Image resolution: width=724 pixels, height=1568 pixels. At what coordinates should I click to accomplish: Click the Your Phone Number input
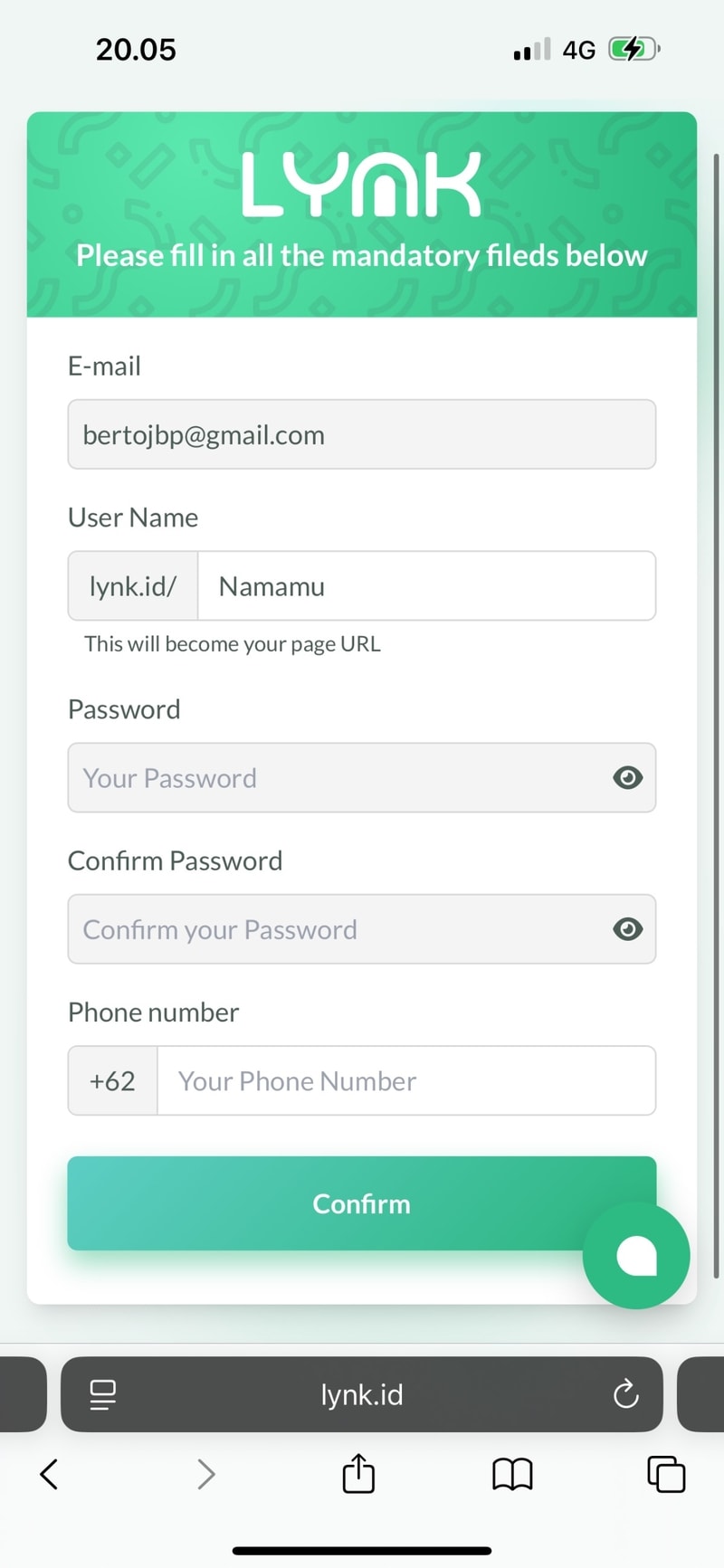click(406, 1081)
